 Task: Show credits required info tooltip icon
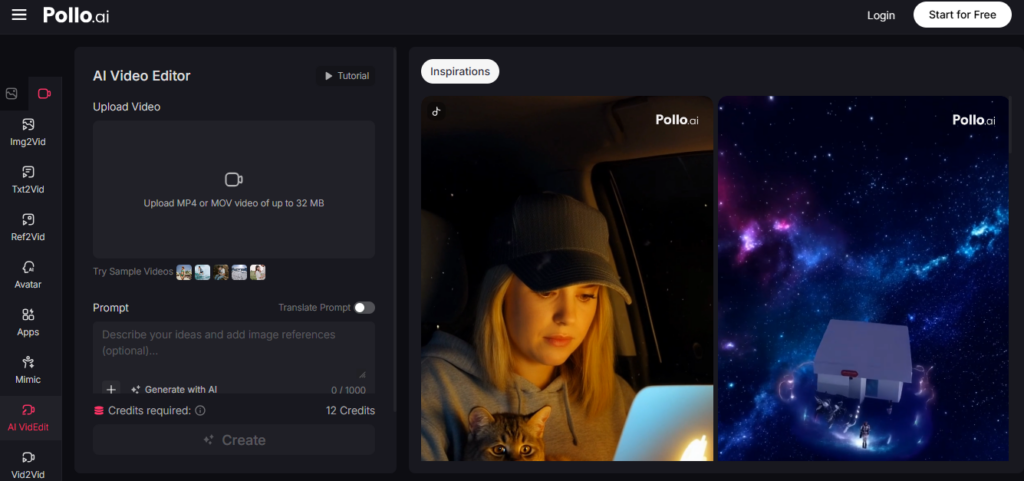200,411
